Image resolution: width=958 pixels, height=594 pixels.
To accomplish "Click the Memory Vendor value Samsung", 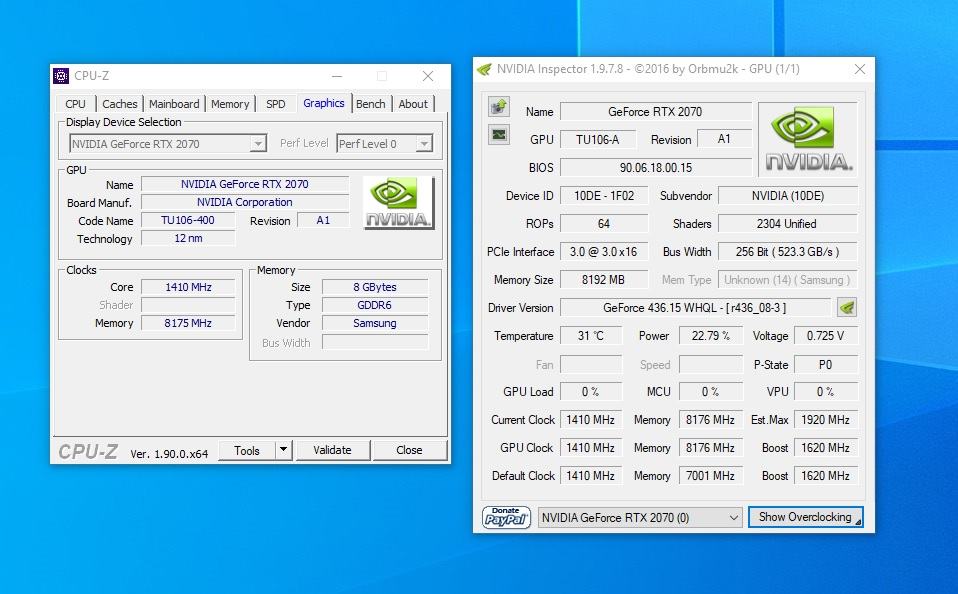I will (x=375, y=323).
